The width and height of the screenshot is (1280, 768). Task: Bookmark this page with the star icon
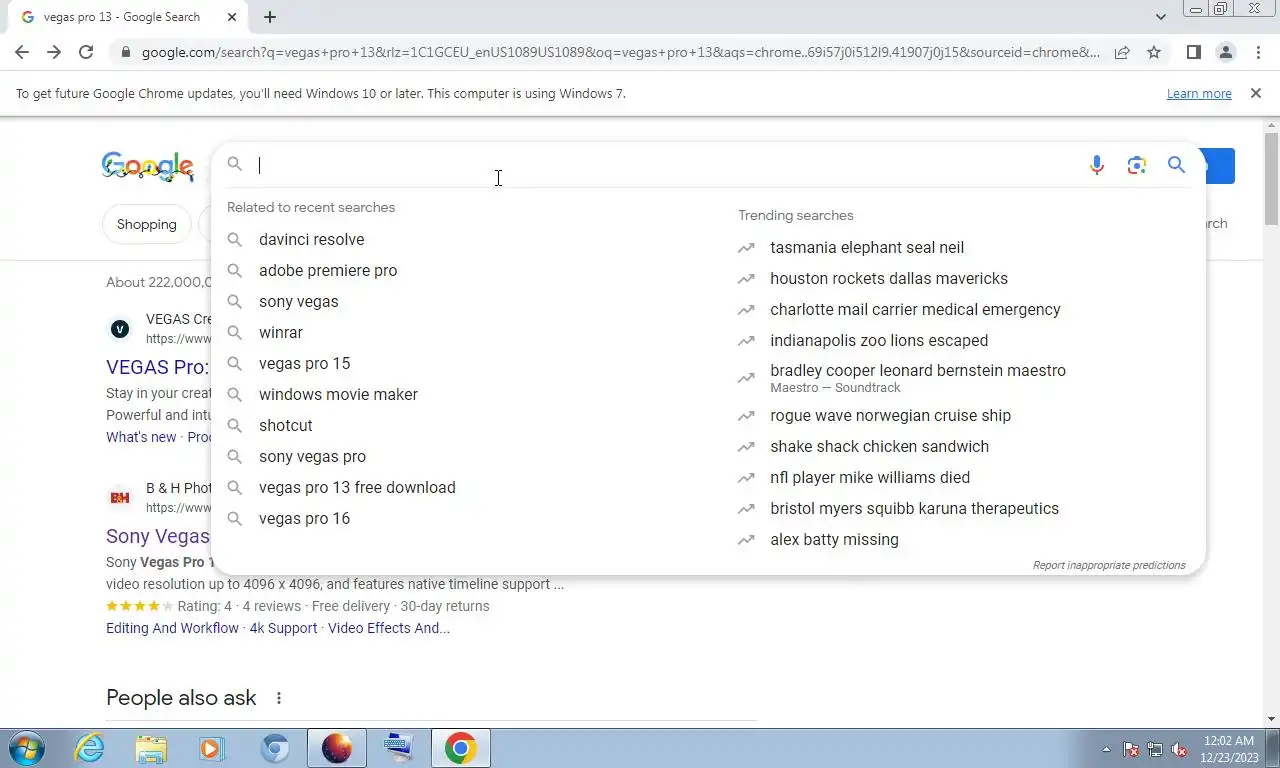(1154, 52)
